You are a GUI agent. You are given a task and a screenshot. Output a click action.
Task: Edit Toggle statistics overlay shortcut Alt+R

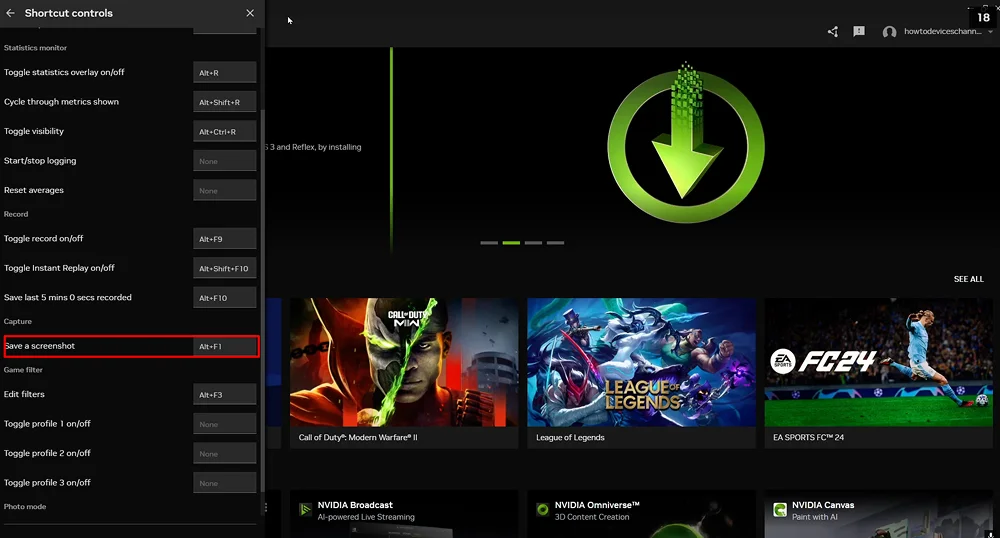click(225, 73)
